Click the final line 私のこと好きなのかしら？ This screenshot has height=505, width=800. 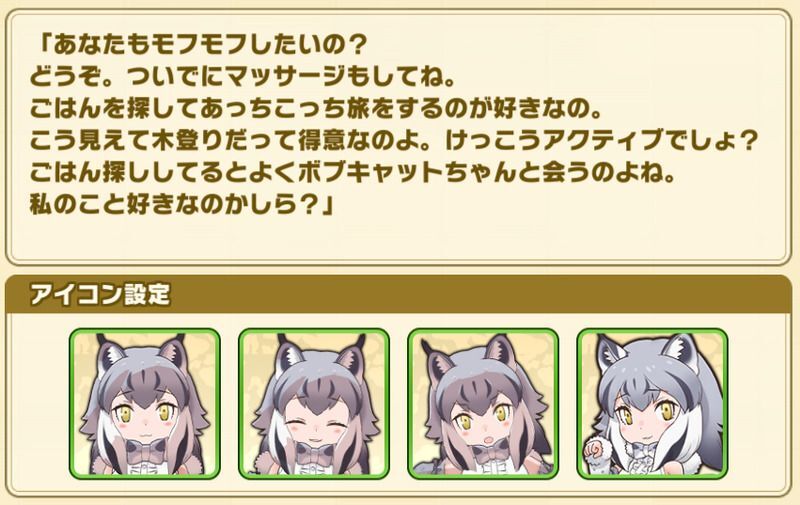(x=182, y=205)
